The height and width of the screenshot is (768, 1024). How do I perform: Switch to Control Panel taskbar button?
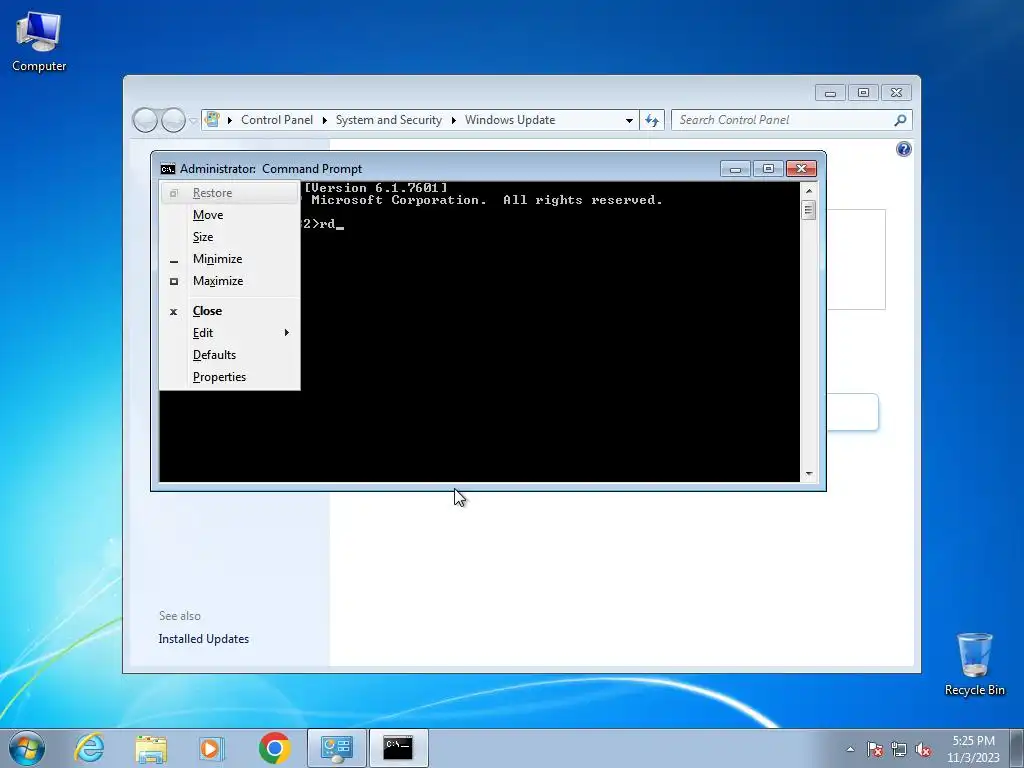coord(336,748)
